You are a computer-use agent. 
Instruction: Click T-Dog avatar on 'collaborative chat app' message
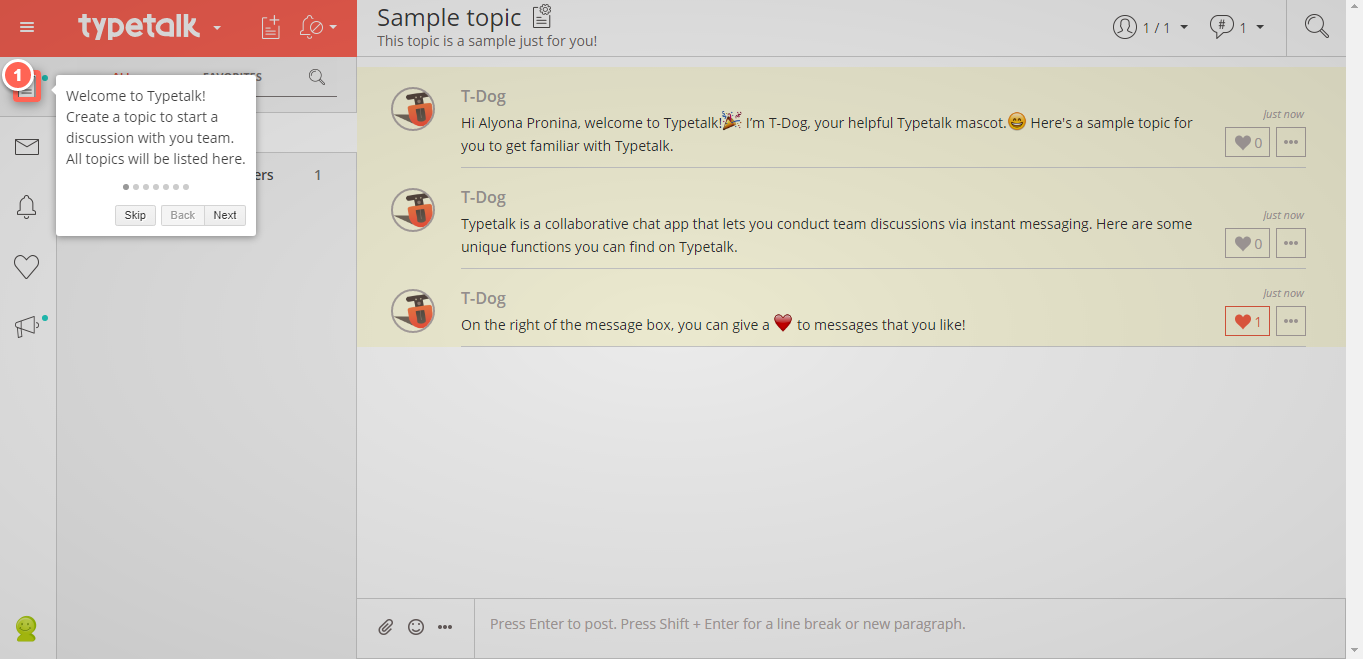coord(412,210)
